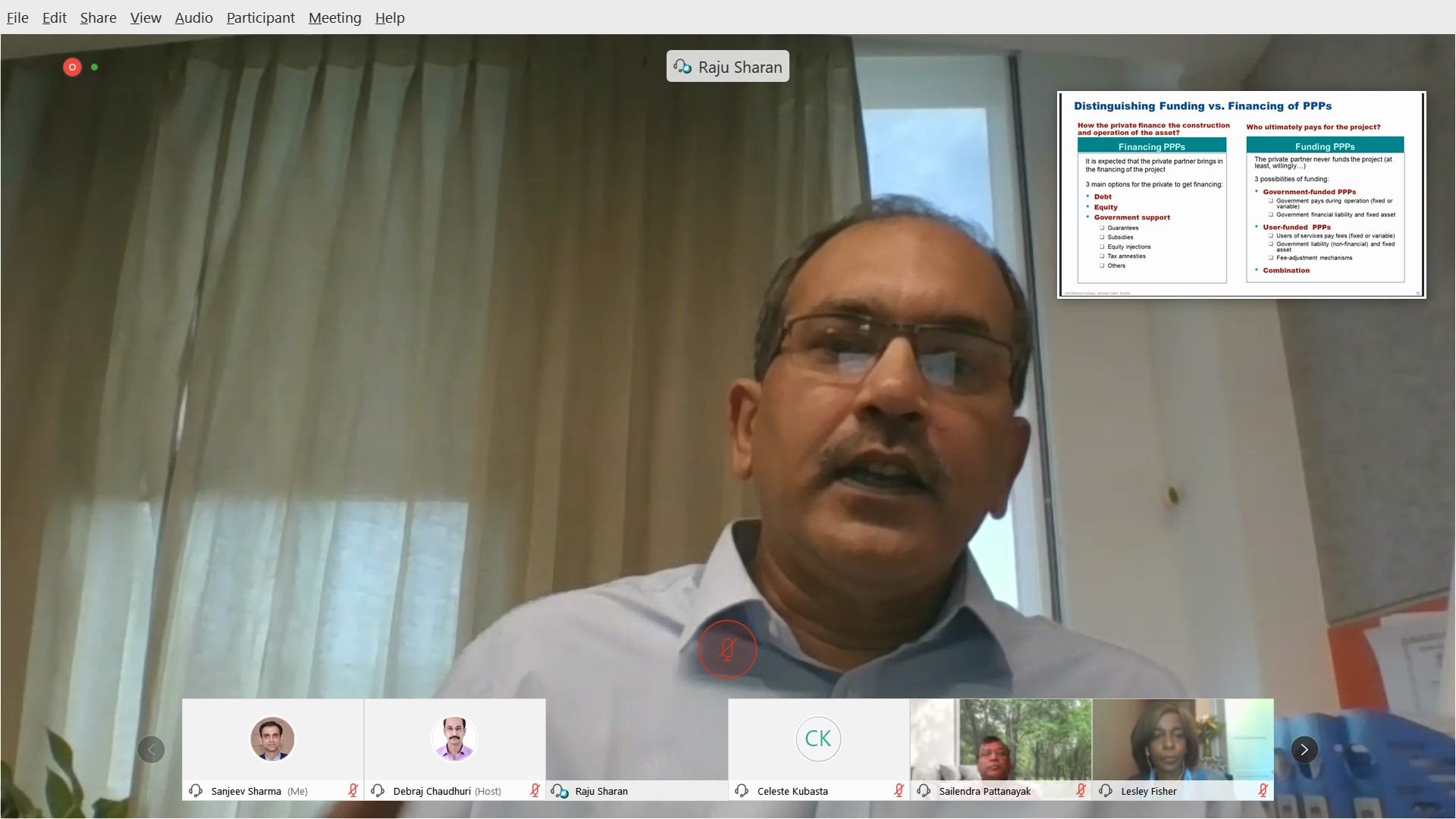Click the Sanjeev Sharma name text

246,791
